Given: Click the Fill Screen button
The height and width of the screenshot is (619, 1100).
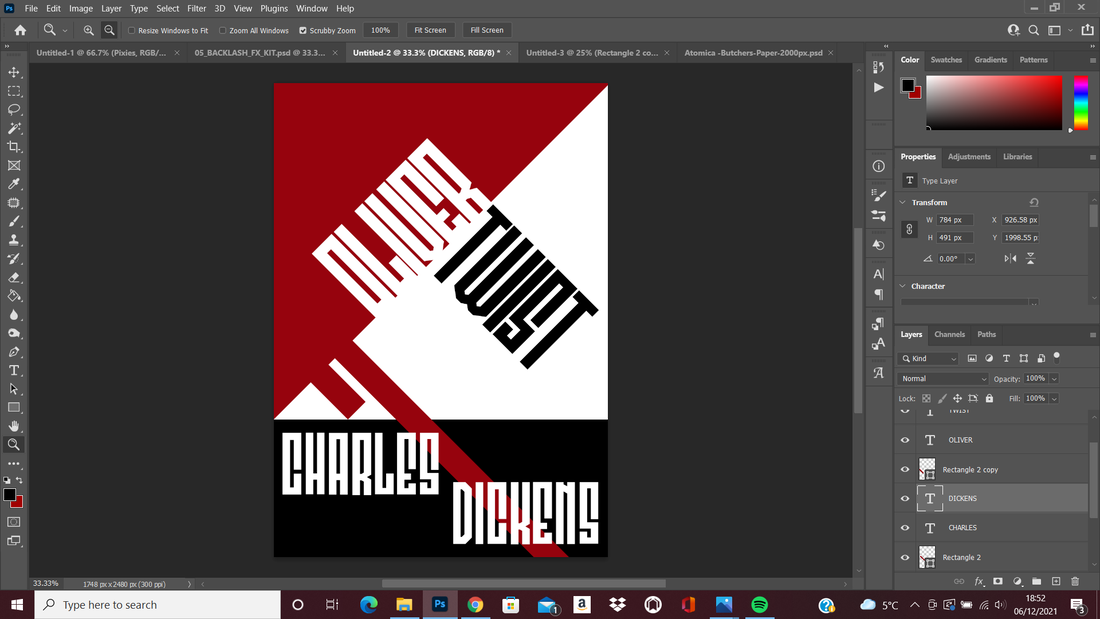Looking at the screenshot, I should coord(487,30).
